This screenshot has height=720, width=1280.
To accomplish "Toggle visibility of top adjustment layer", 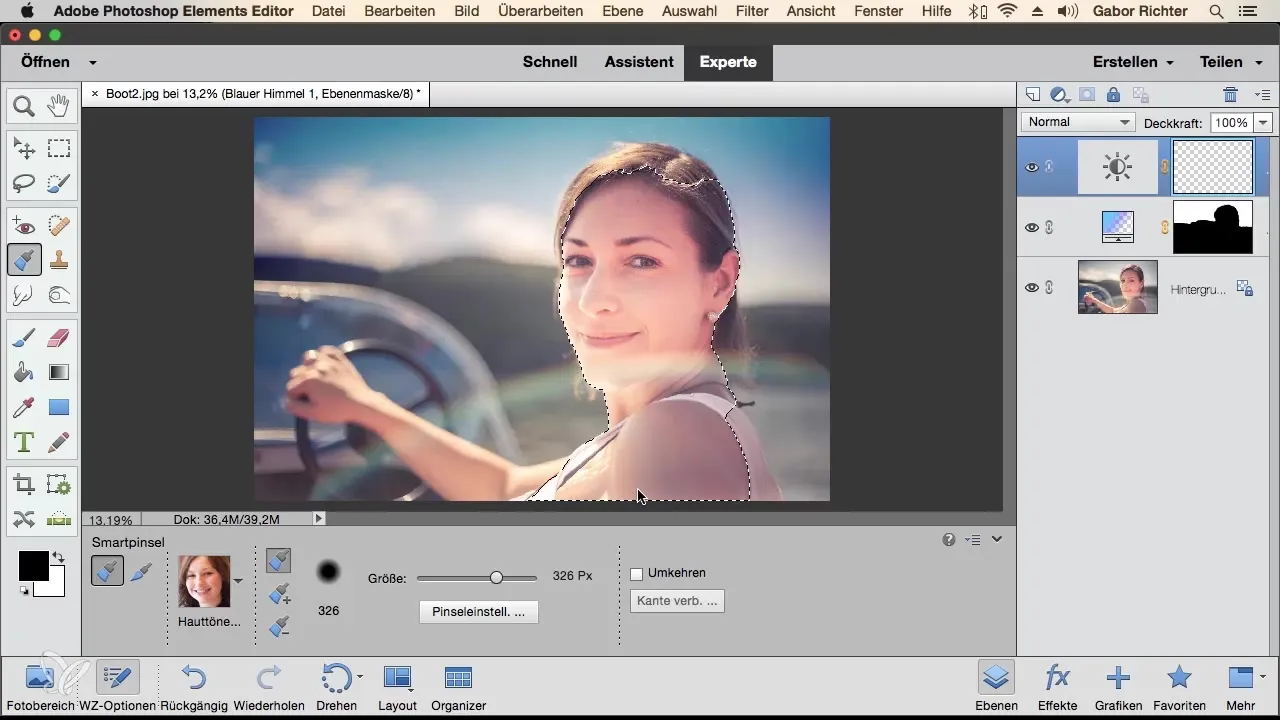I will 1031,167.
